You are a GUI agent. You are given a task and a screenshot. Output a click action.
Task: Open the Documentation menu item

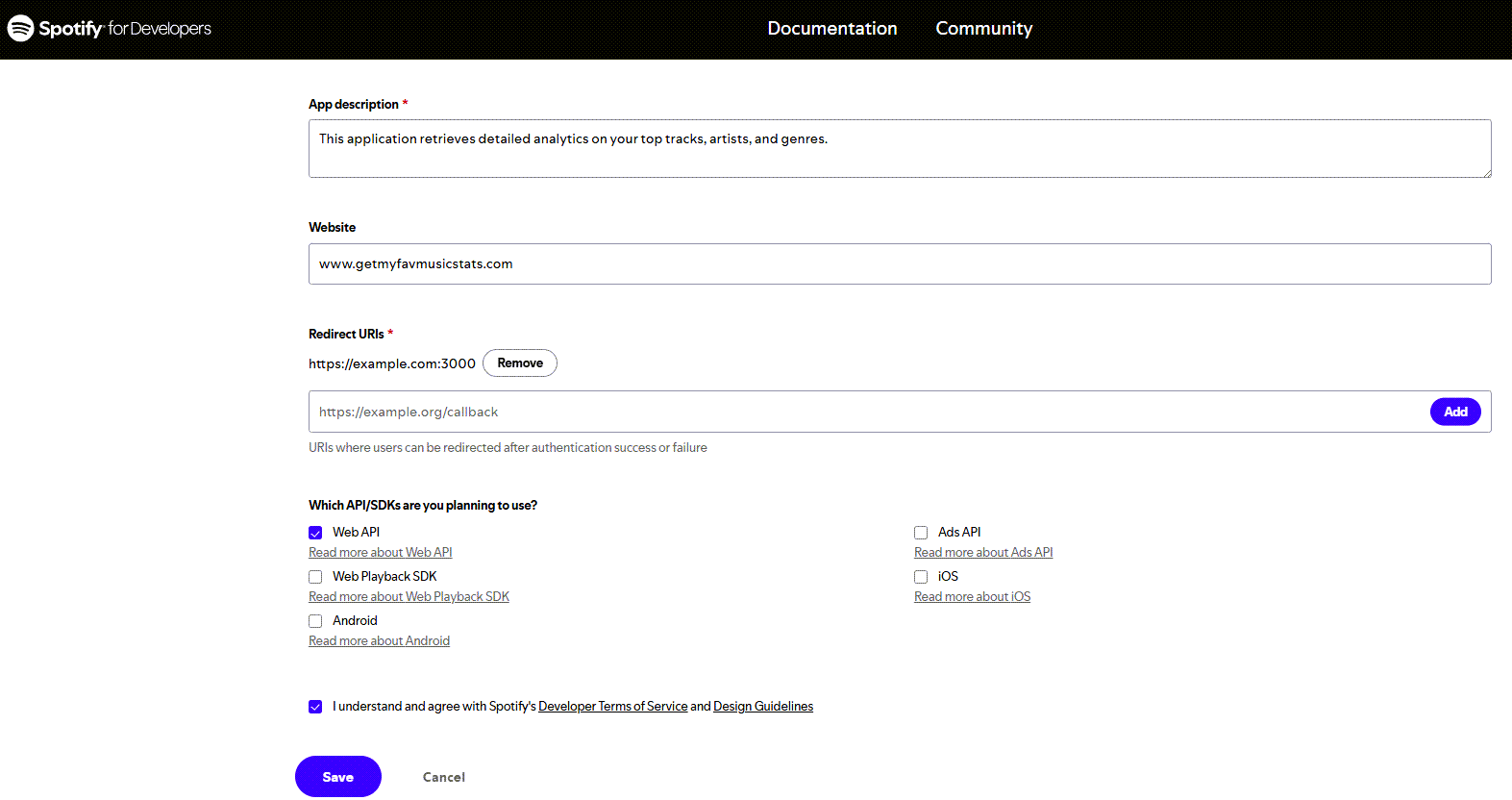(831, 29)
